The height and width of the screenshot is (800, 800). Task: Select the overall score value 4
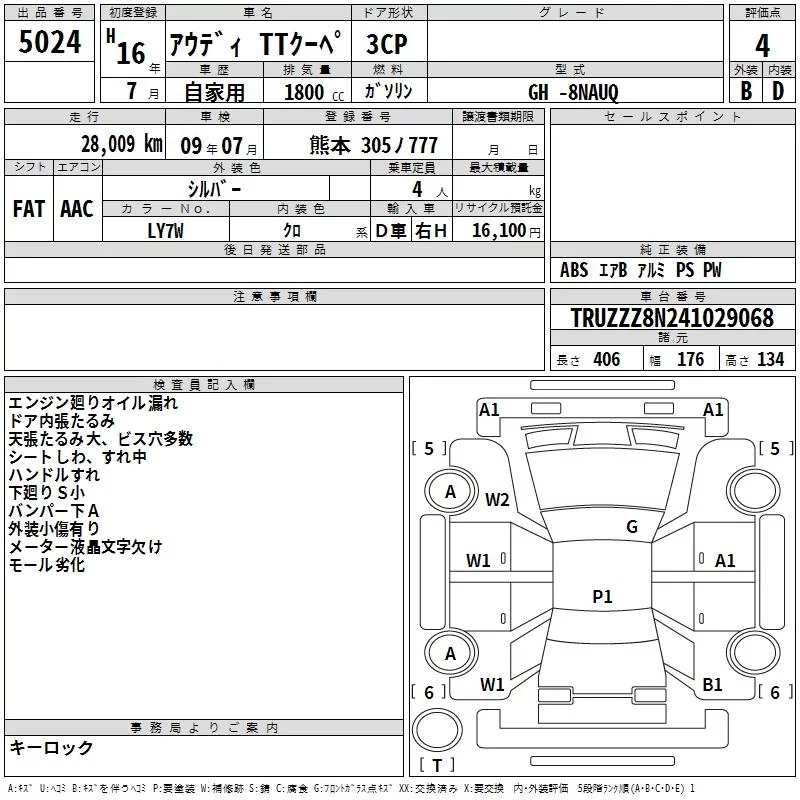click(762, 45)
